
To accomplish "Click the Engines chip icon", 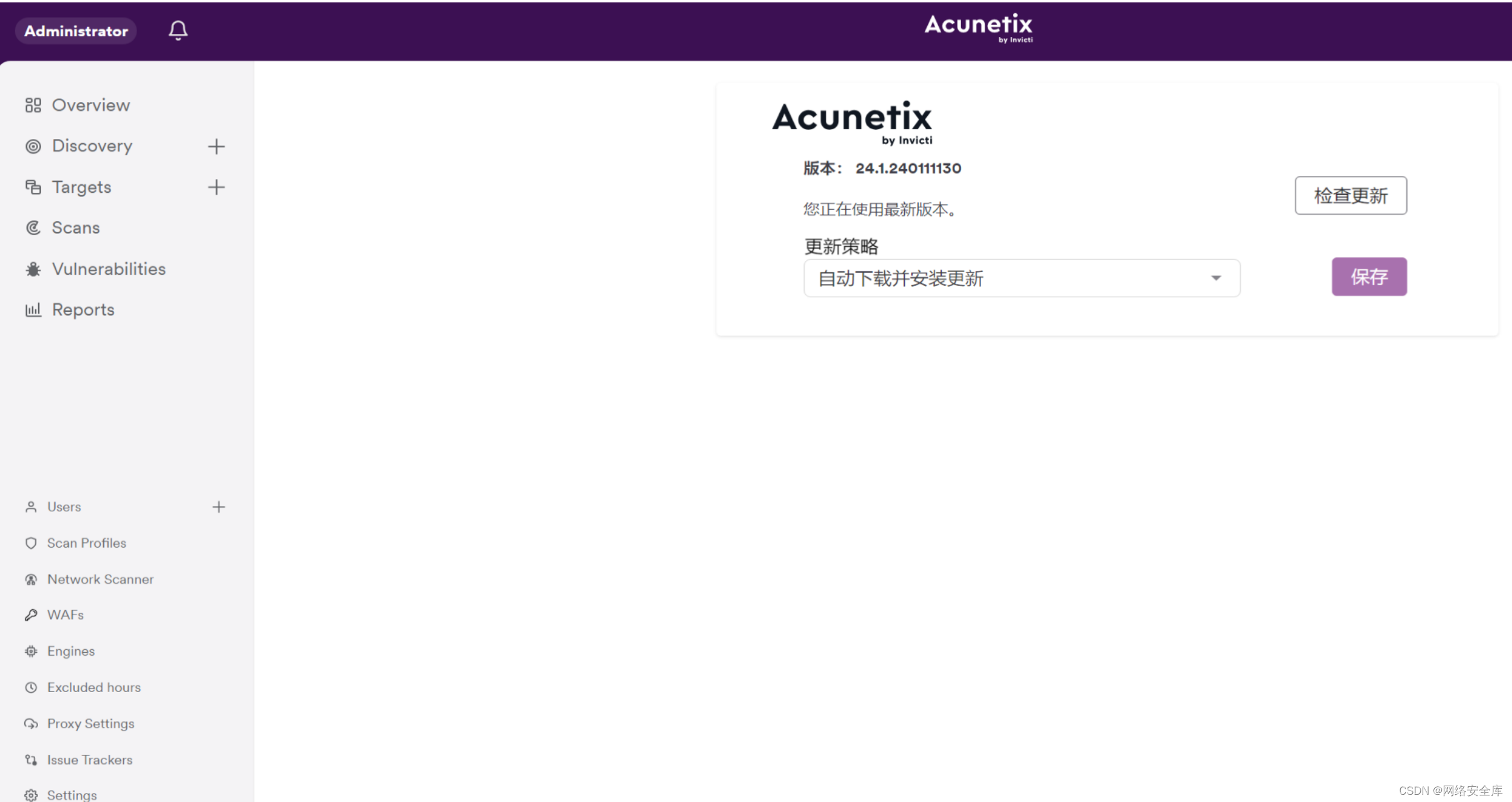I will pyautogui.click(x=31, y=651).
